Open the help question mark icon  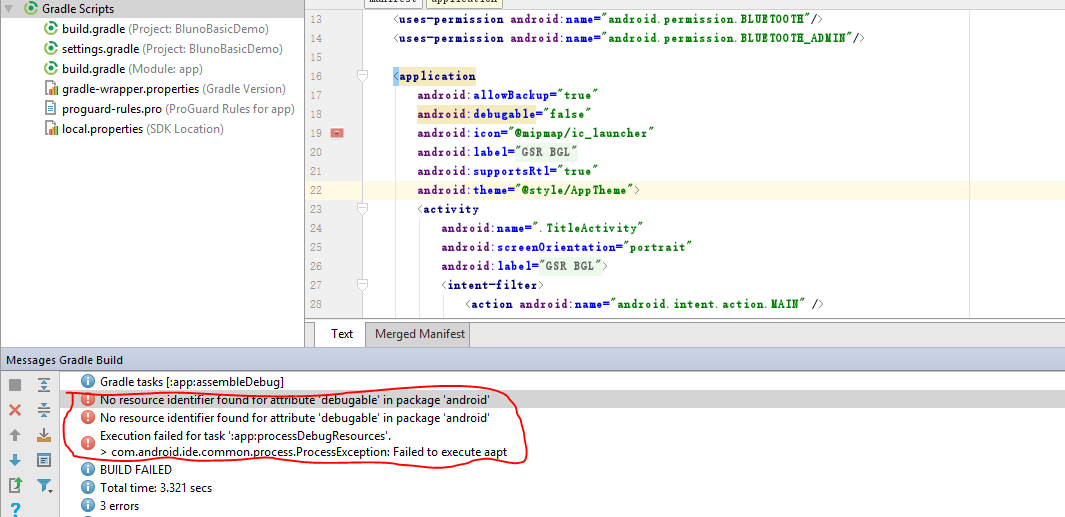point(15,509)
